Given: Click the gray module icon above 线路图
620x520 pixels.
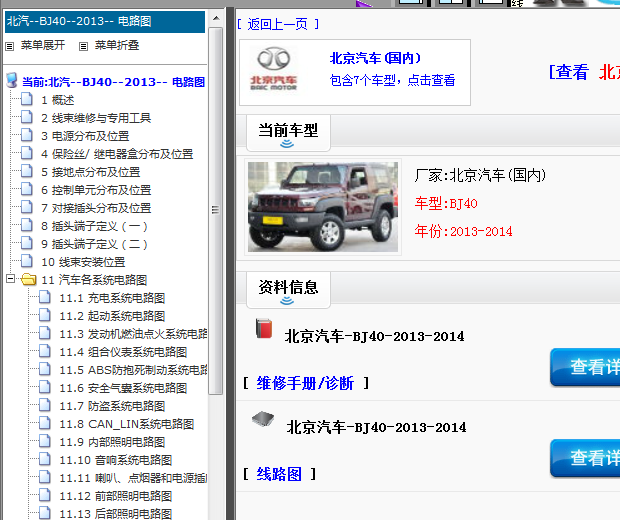Looking at the screenshot, I should 263,418.
